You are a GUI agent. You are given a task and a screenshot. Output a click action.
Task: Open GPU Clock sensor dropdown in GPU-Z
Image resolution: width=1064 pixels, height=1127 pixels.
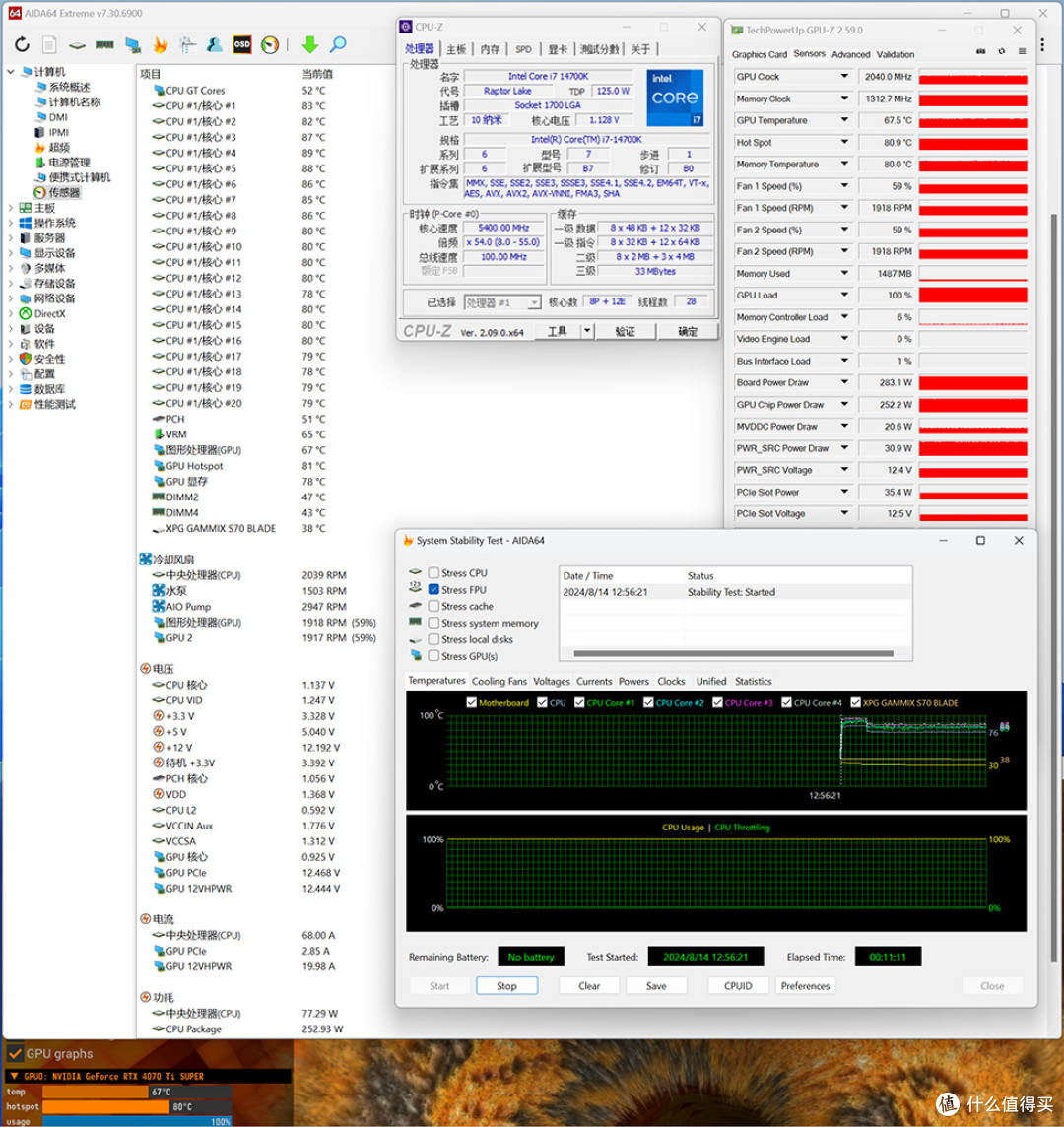pyautogui.click(x=844, y=76)
